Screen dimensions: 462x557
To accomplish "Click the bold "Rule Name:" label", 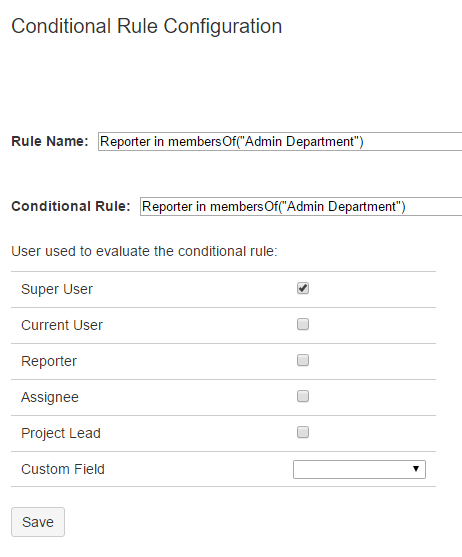I will point(50,141).
